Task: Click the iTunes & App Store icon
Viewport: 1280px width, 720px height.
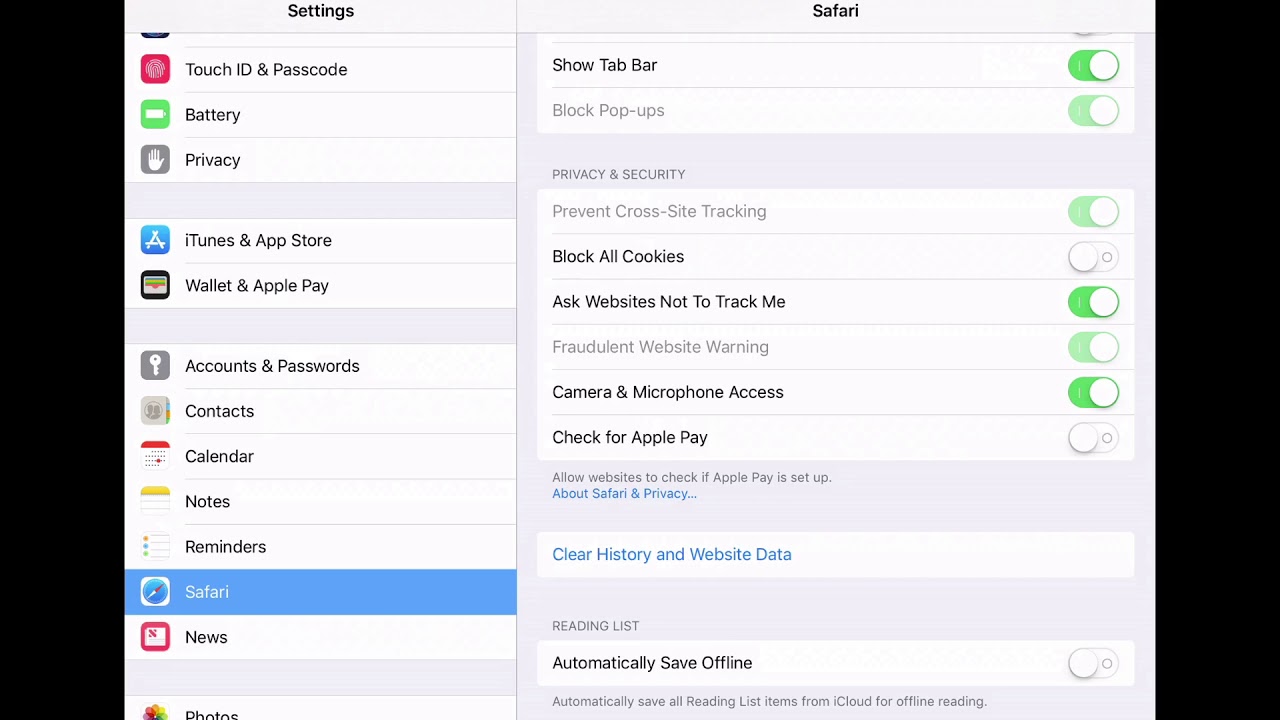Action: [x=155, y=240]
